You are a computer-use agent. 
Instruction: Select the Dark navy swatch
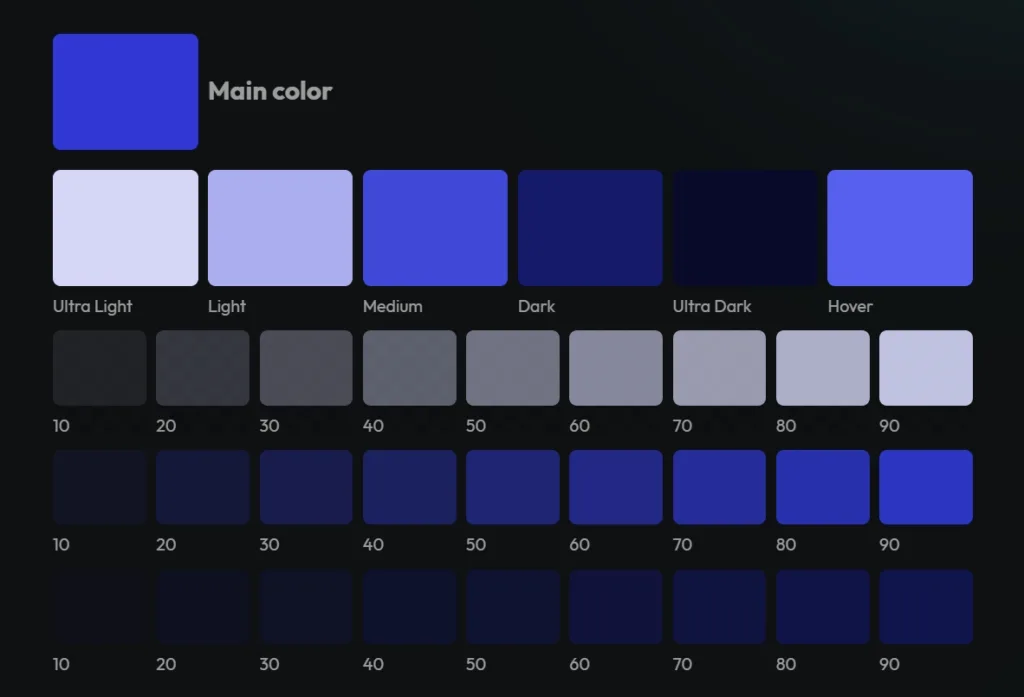click(x=590, y=228)
